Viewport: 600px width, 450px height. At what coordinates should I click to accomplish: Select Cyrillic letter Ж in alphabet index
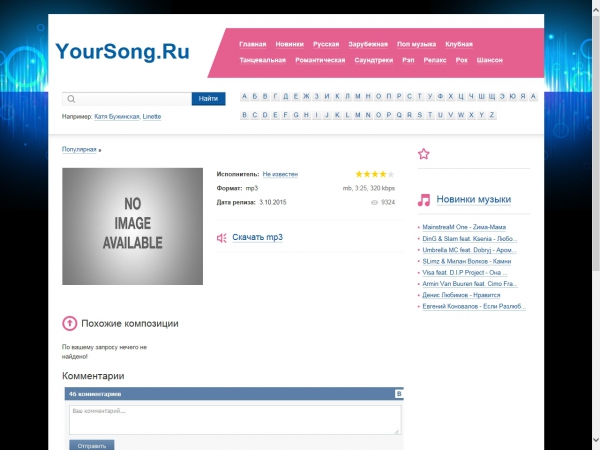(x=306, y=96)
